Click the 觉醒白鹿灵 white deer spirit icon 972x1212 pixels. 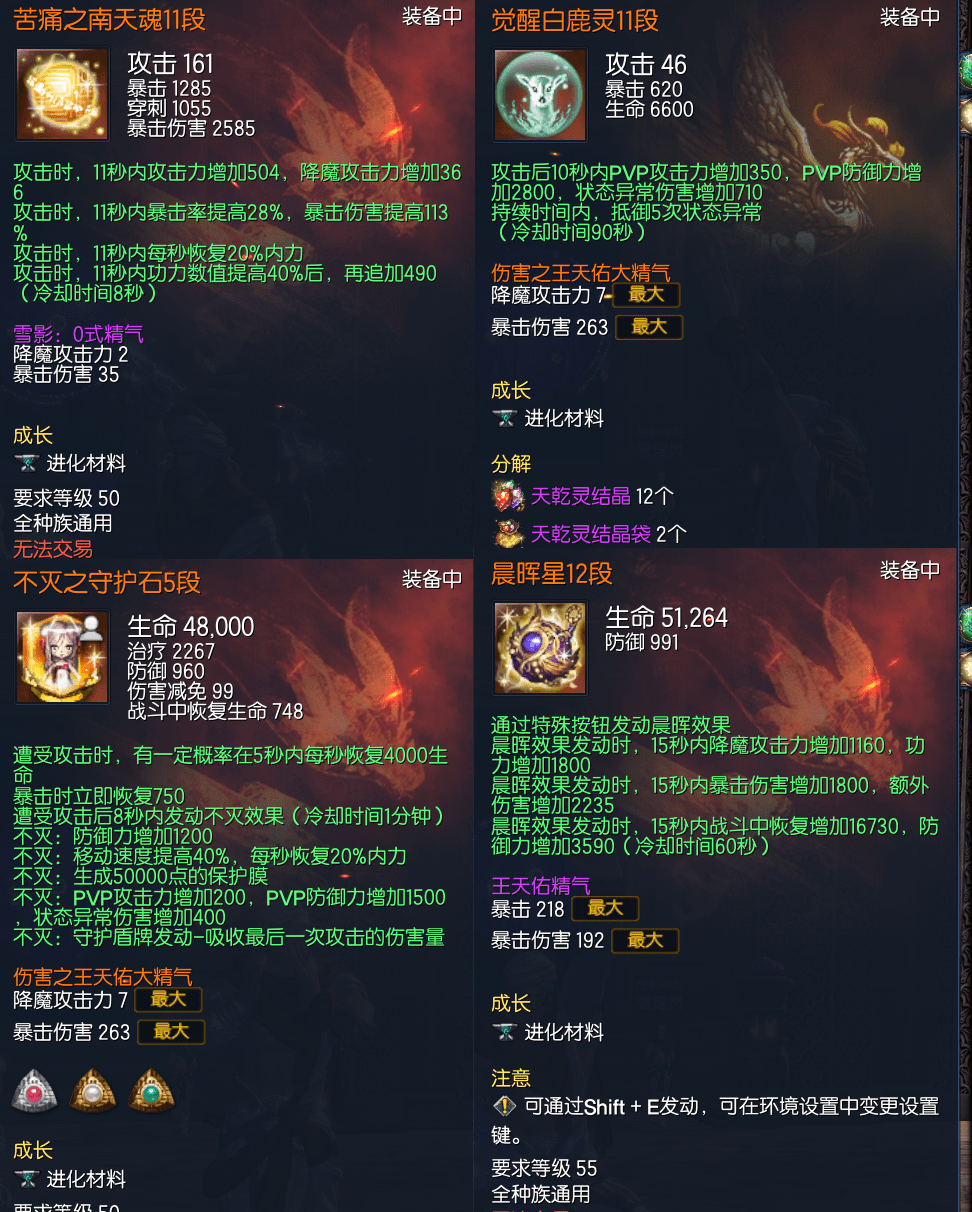click(x=541, y=95)
